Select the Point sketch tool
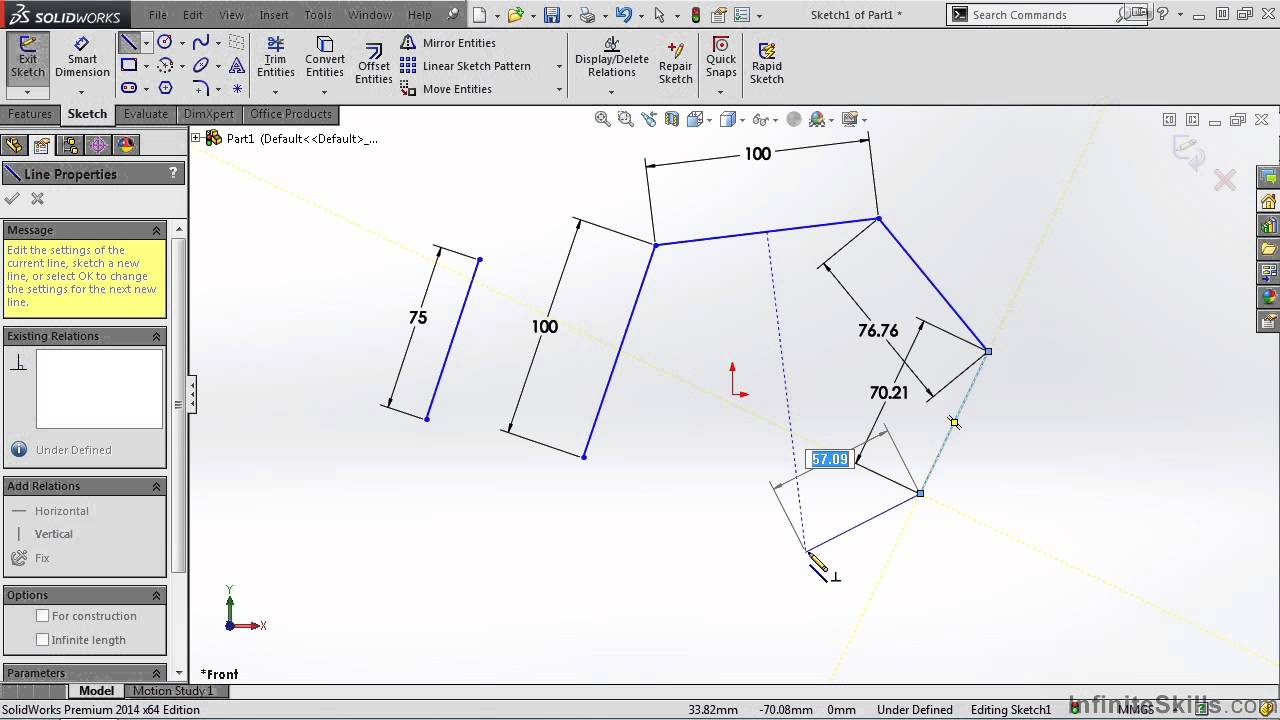Viewport: 1280px width, 720px height. point(237,88)
